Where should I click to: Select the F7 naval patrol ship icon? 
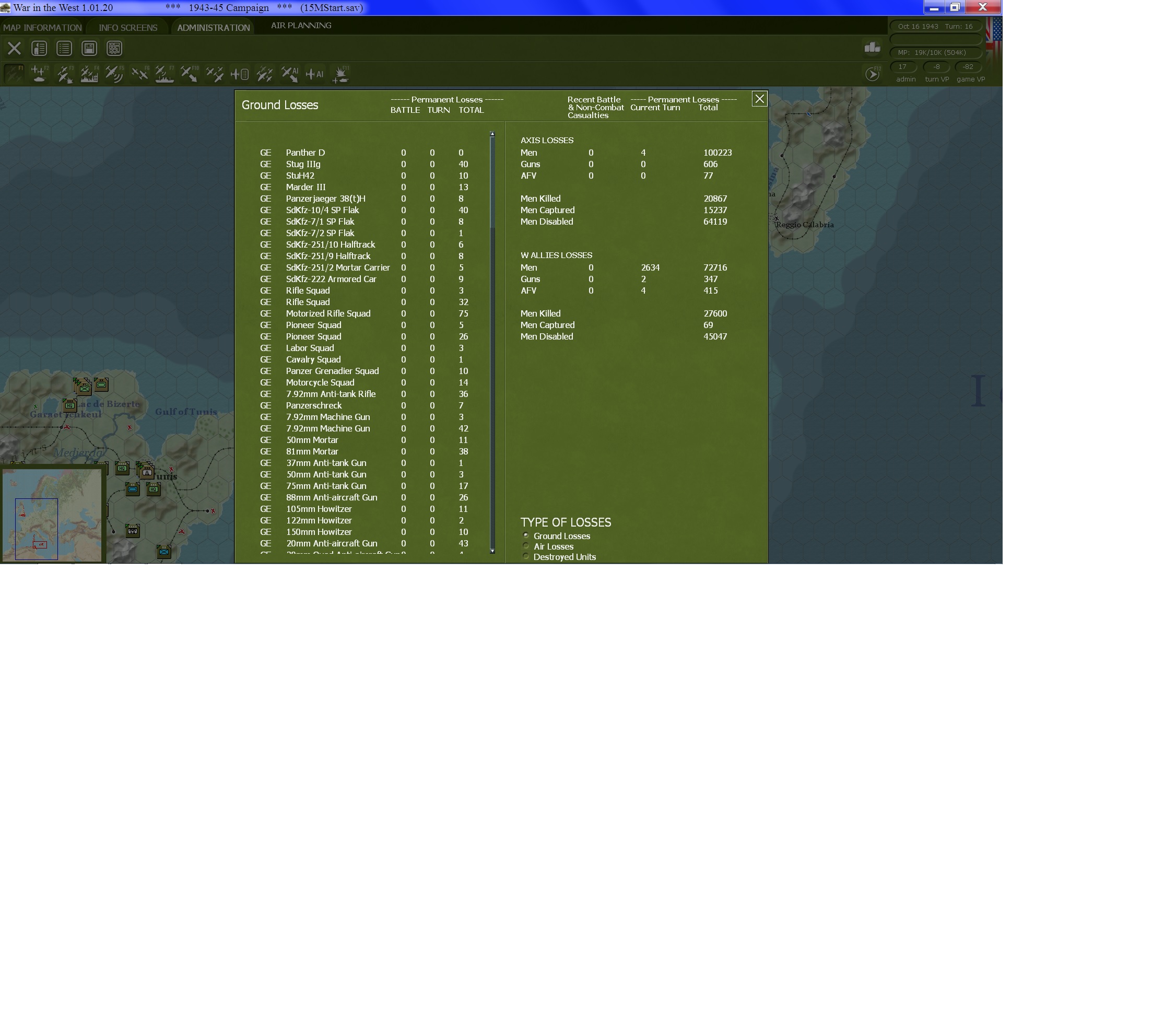coord(165,74)
